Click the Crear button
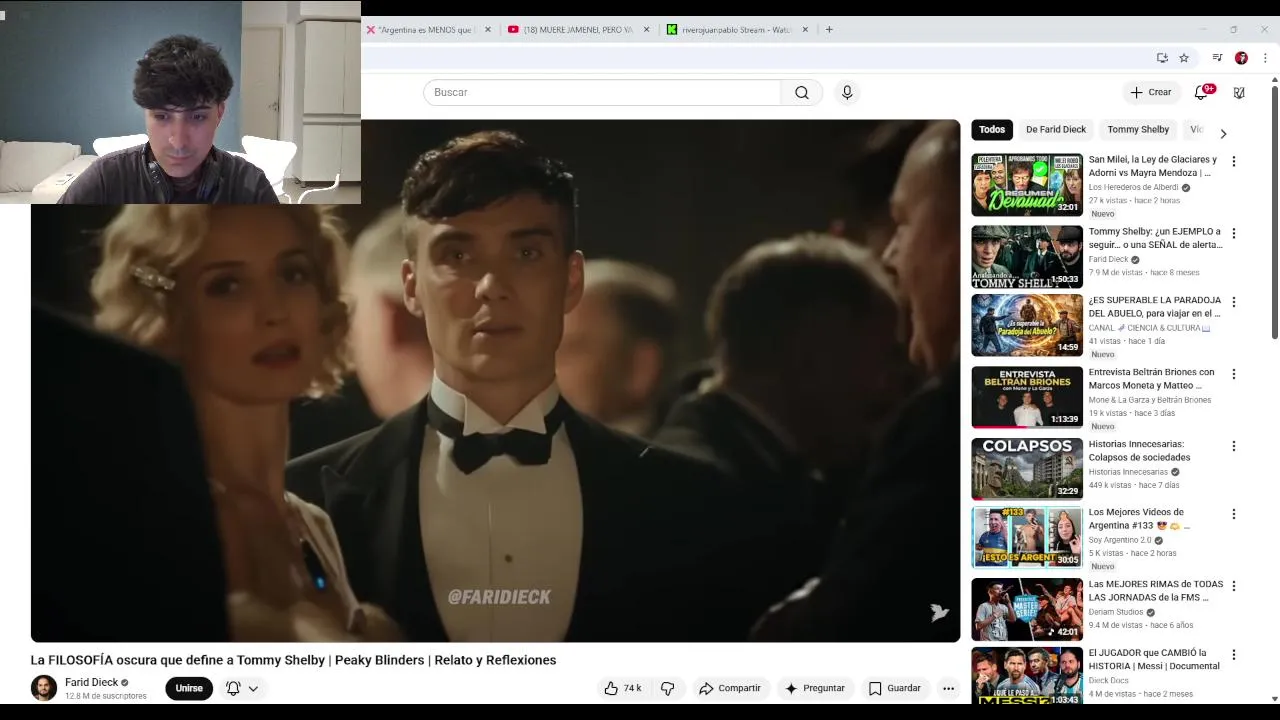Viewport: 1280px width, 720px height. (x=1151, y=92)
